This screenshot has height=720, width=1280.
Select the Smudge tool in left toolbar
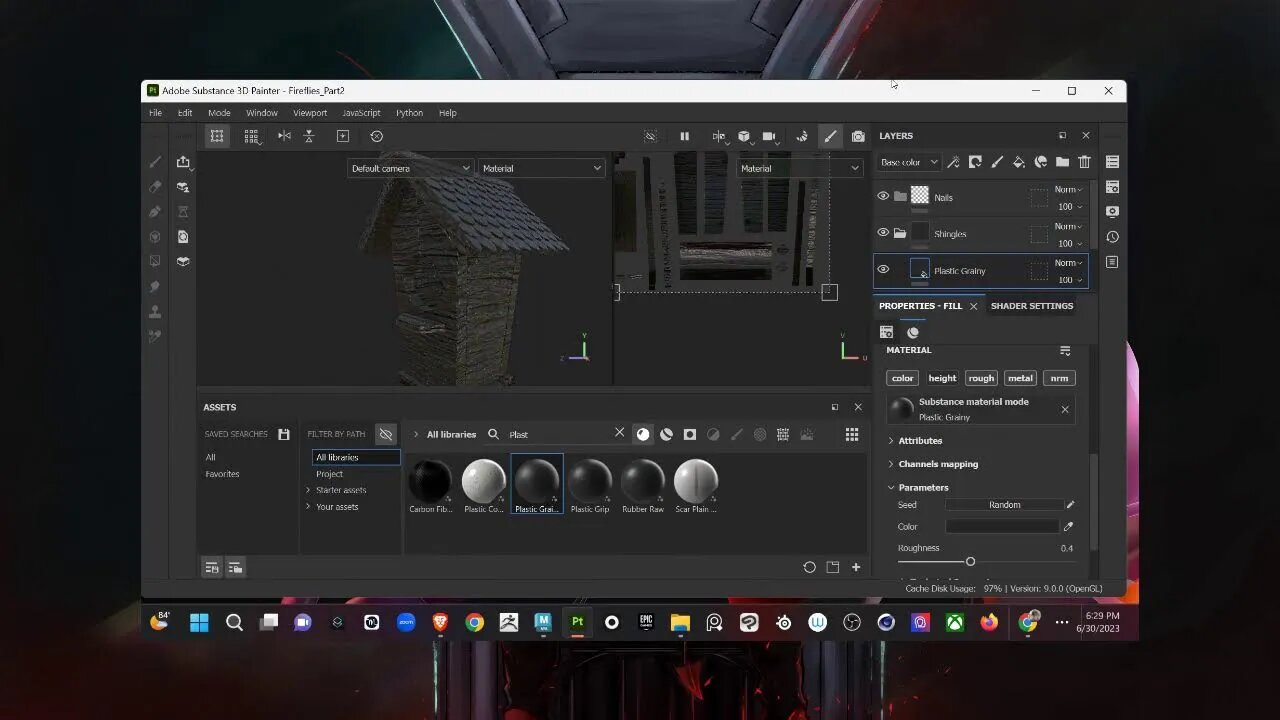[x=155, y=287]
